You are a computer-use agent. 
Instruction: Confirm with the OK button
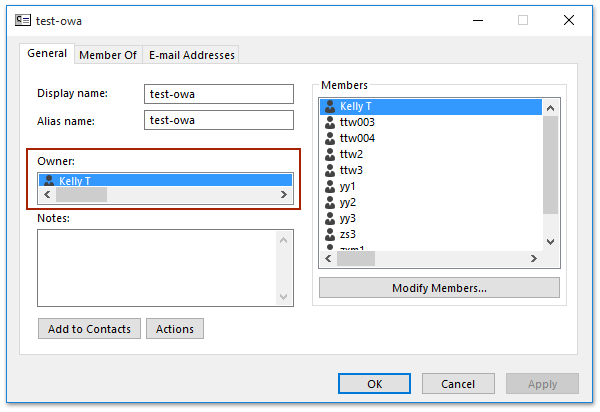click(374, 384)
